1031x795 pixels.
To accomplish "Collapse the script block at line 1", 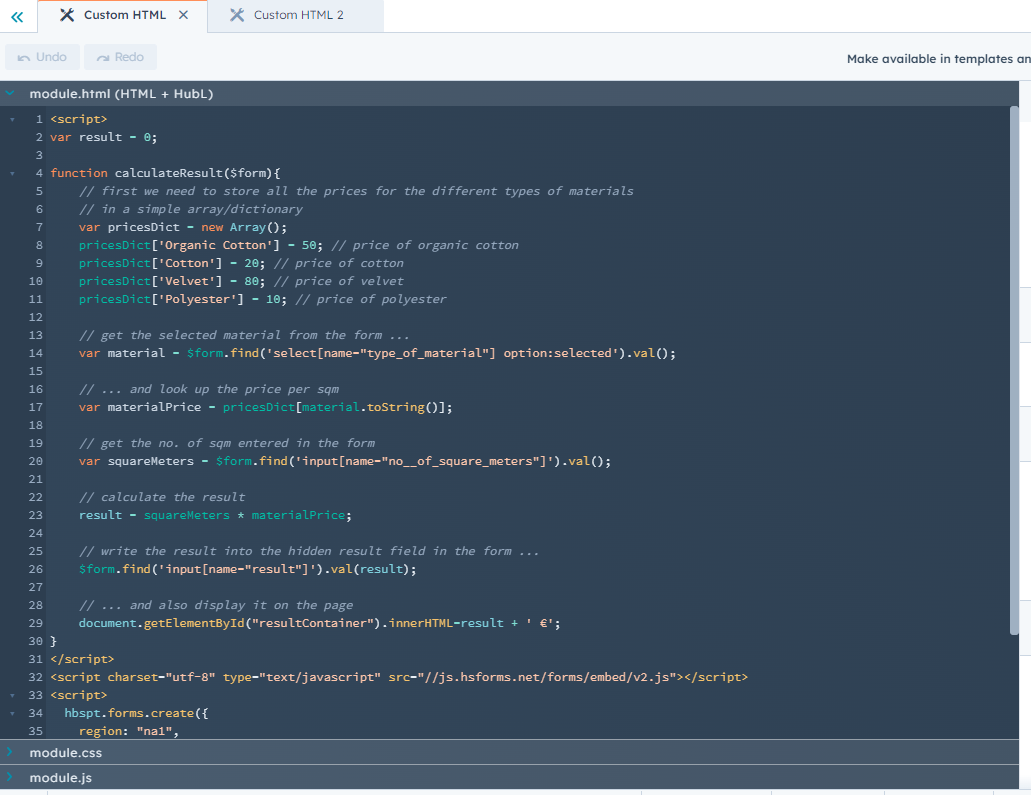I will [10, 118].
